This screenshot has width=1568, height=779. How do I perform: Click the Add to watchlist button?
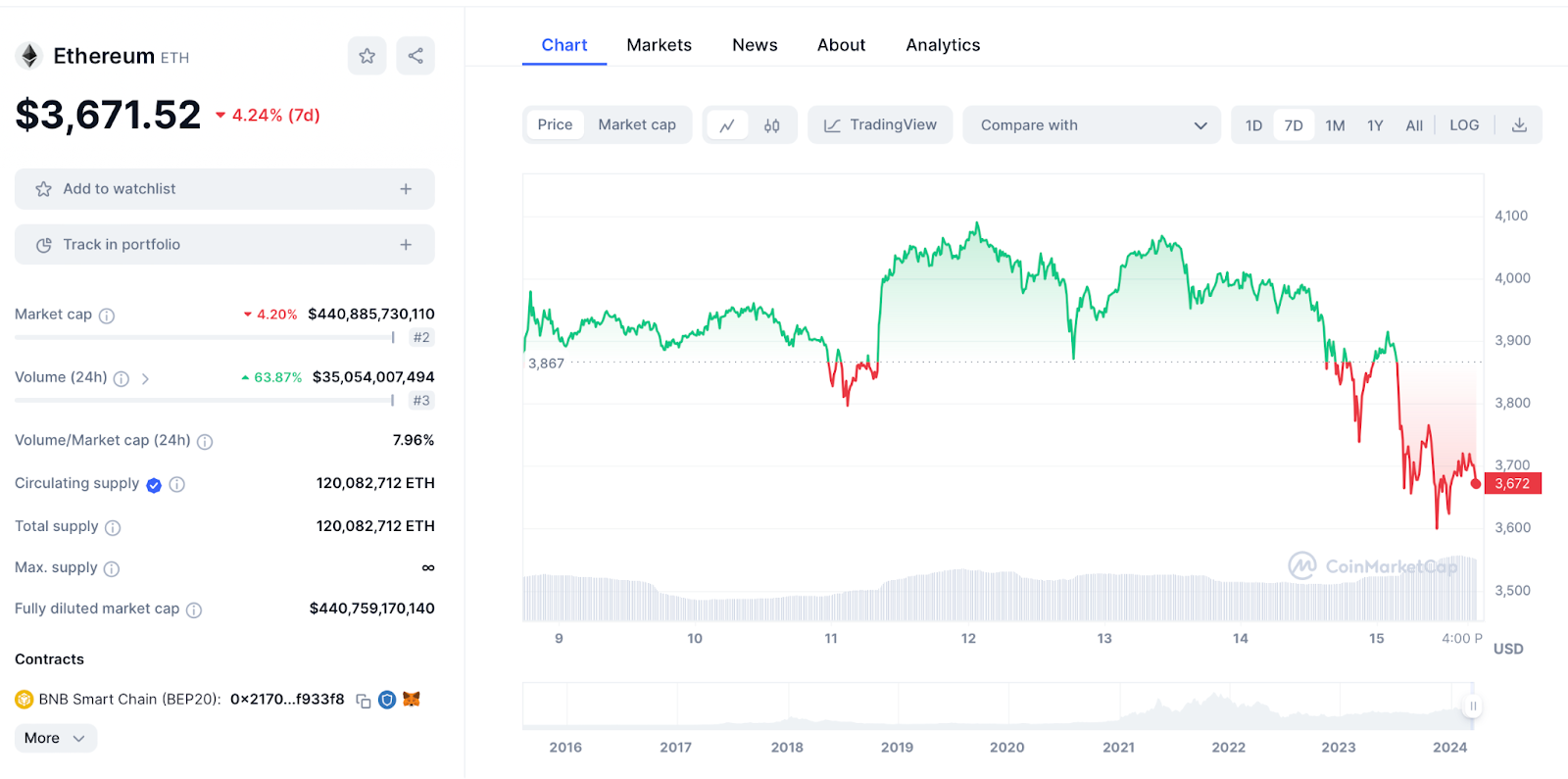point(224,189)
